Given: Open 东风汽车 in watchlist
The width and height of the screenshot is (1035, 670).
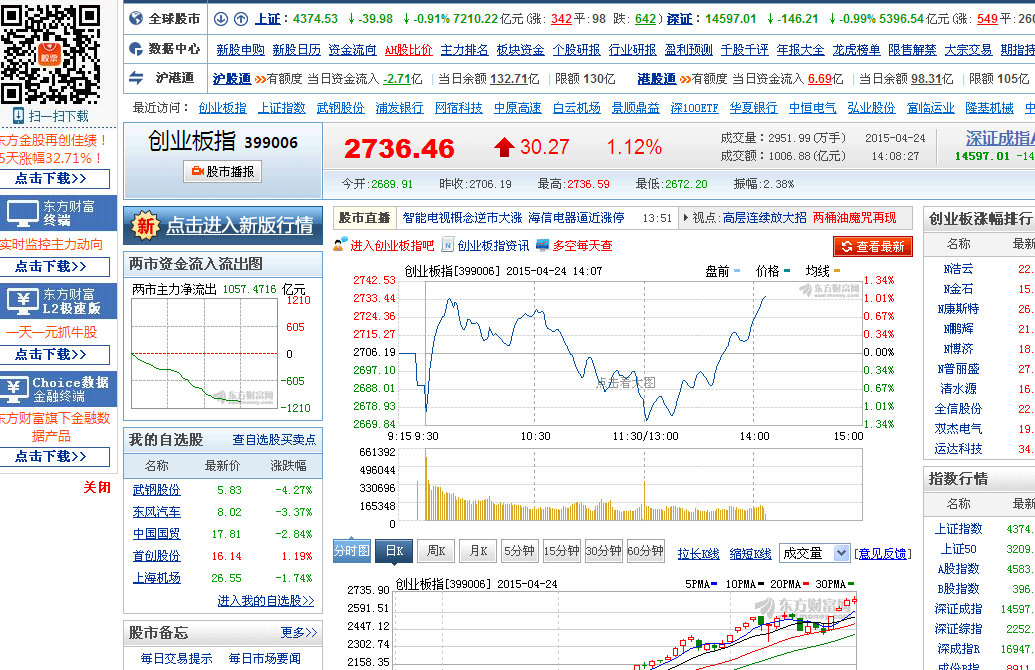Looking at the screenshot, I should click(x=156, y=512).
